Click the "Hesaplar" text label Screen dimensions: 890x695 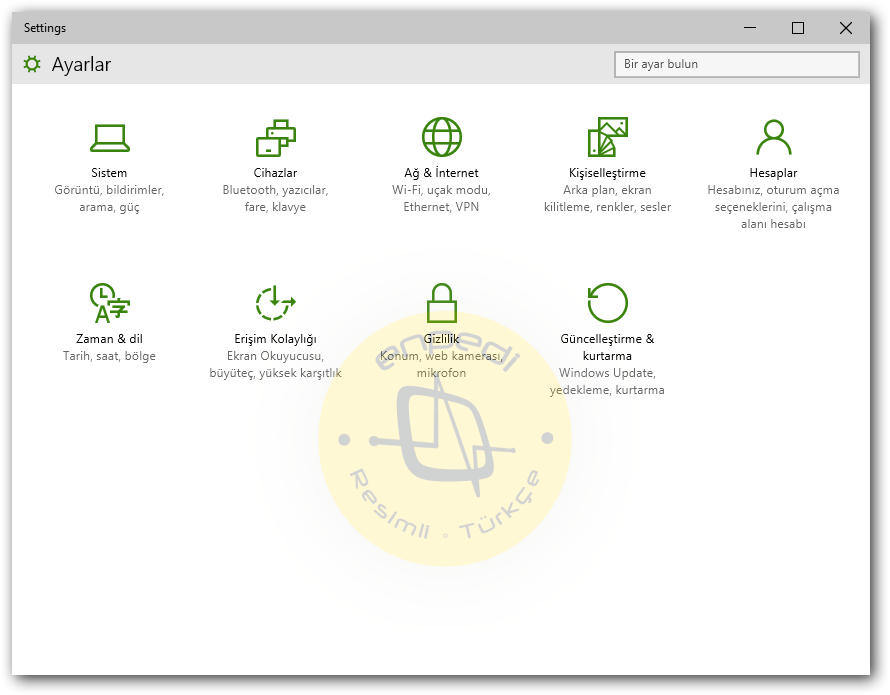tap(773, 173)
